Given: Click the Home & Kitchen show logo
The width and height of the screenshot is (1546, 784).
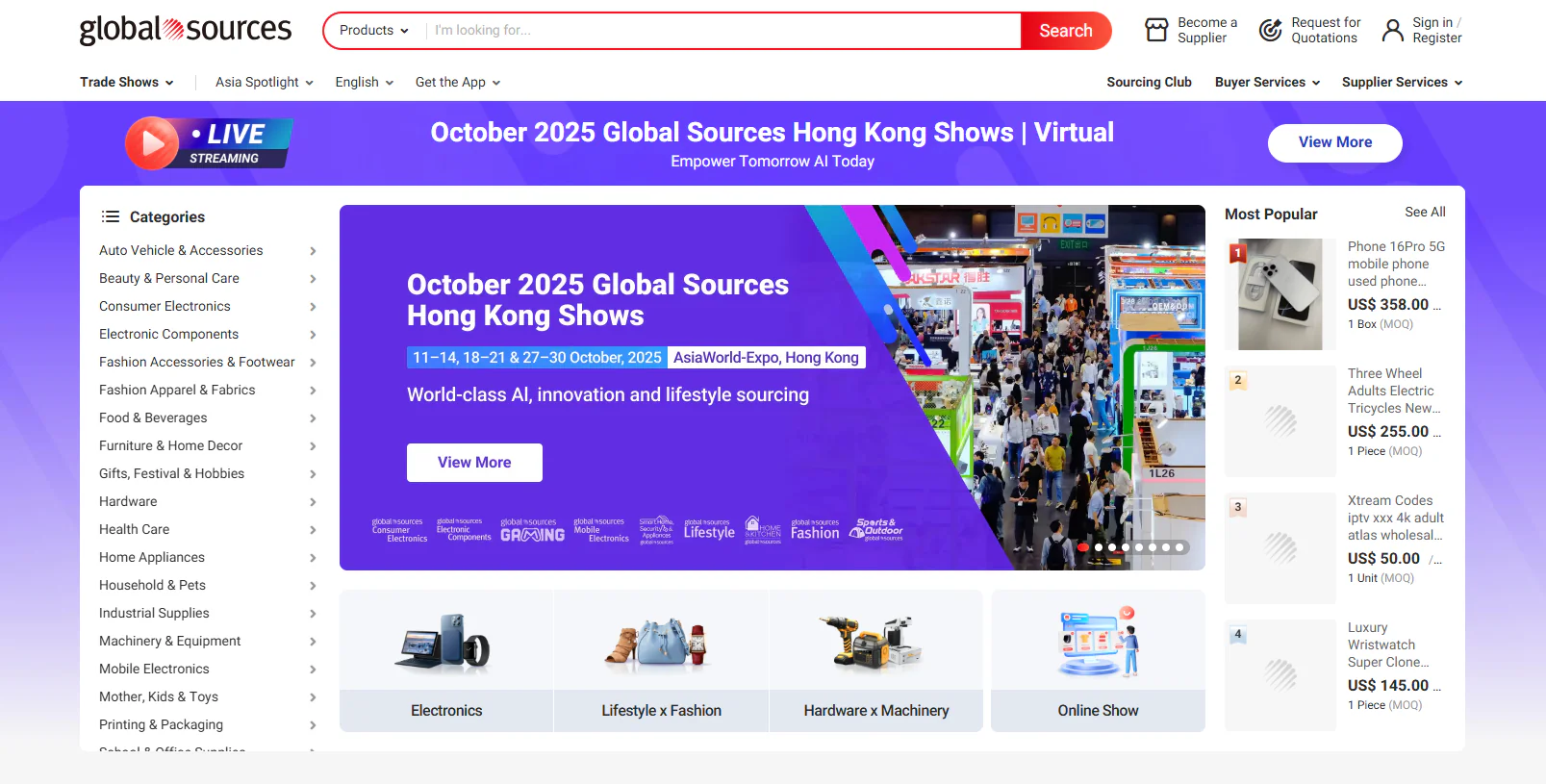Looking at the screenshot, I should [x=763, y=530].
